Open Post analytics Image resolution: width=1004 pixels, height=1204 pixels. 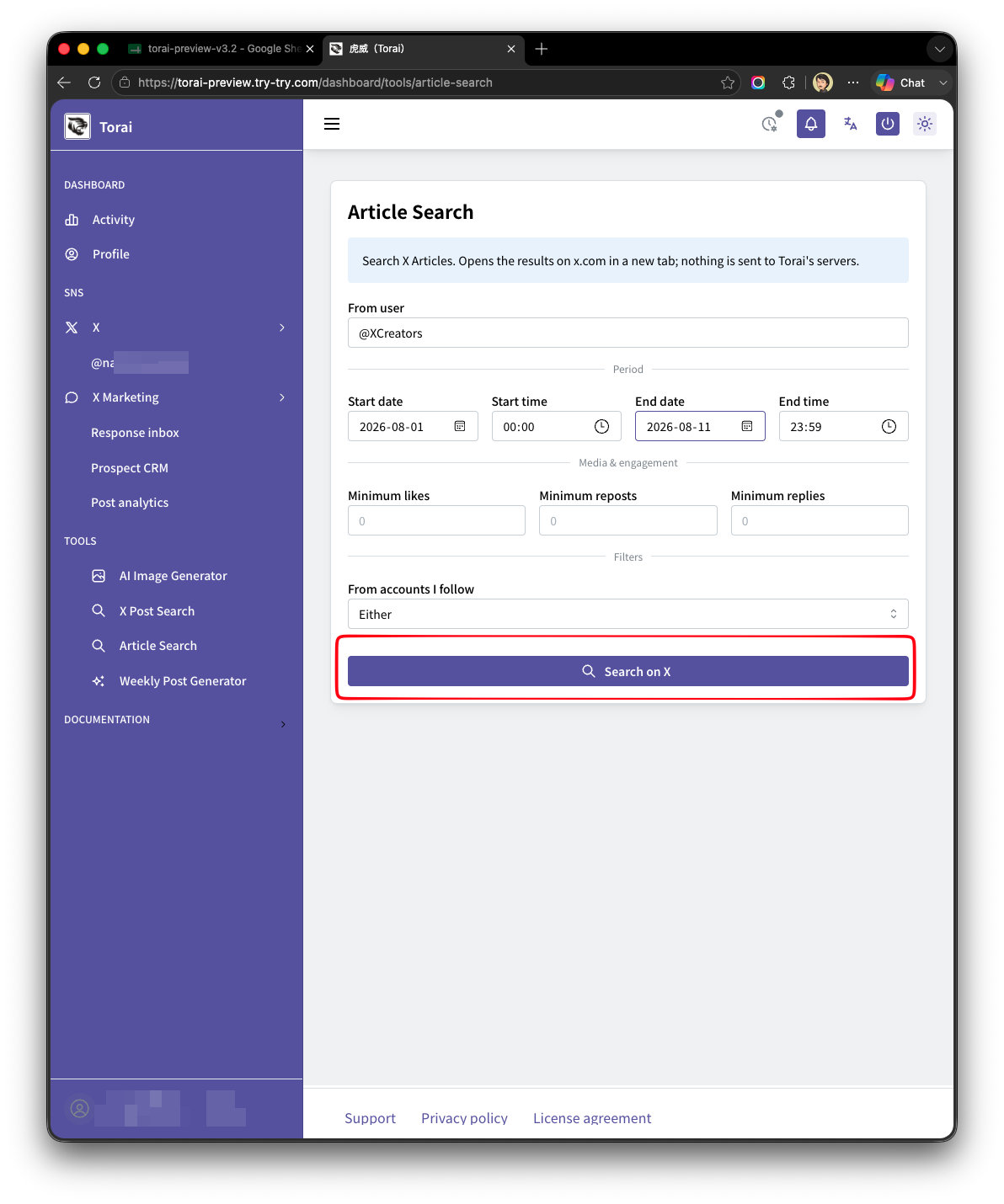130,503
